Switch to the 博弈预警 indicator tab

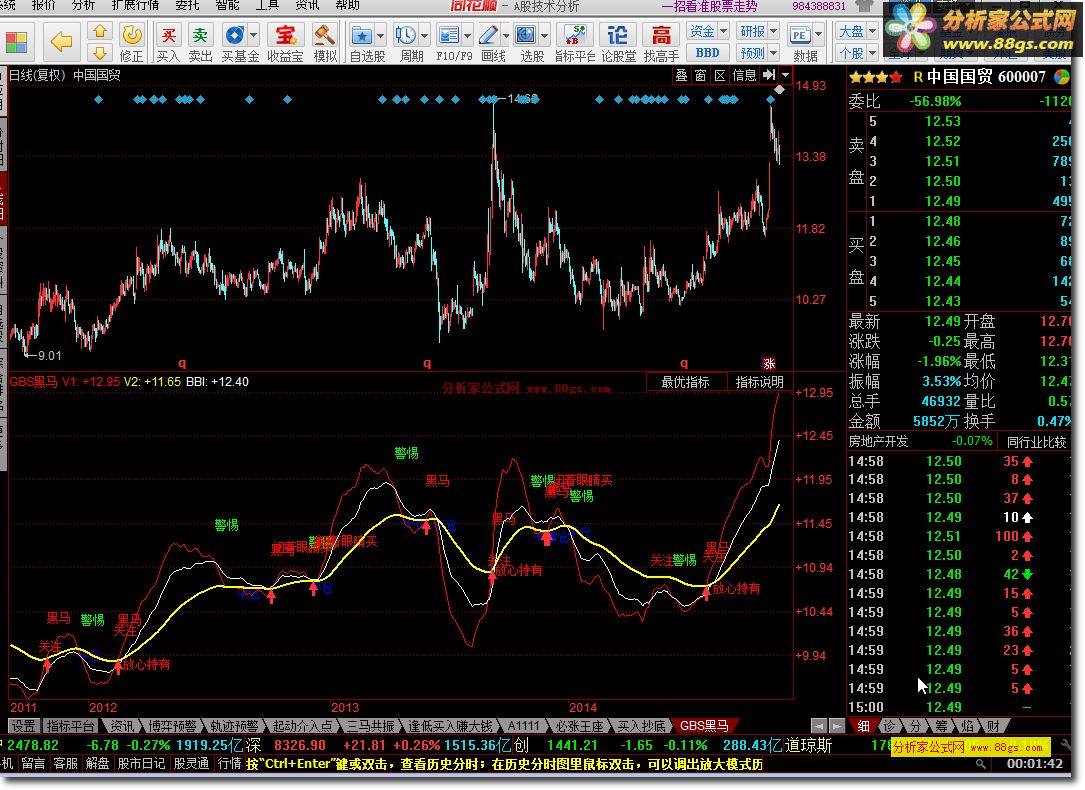click(172, 726)
